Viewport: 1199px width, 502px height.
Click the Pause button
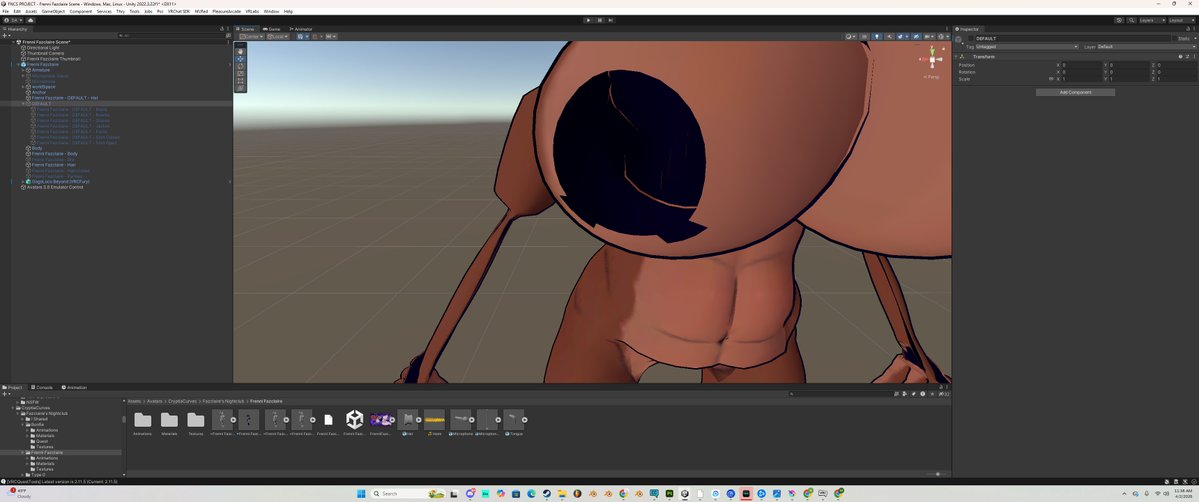[600, 20]
